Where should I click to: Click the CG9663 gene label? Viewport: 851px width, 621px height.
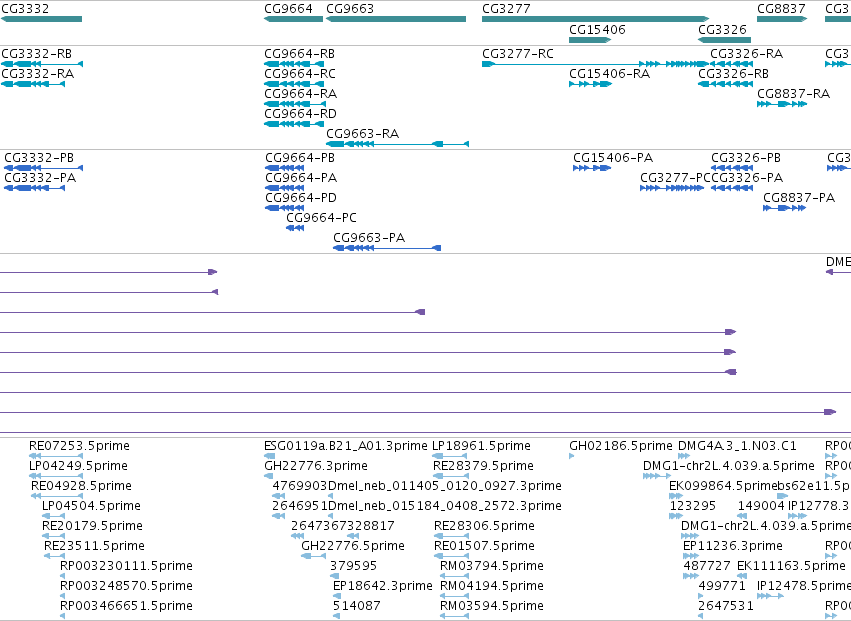(350, 9)
